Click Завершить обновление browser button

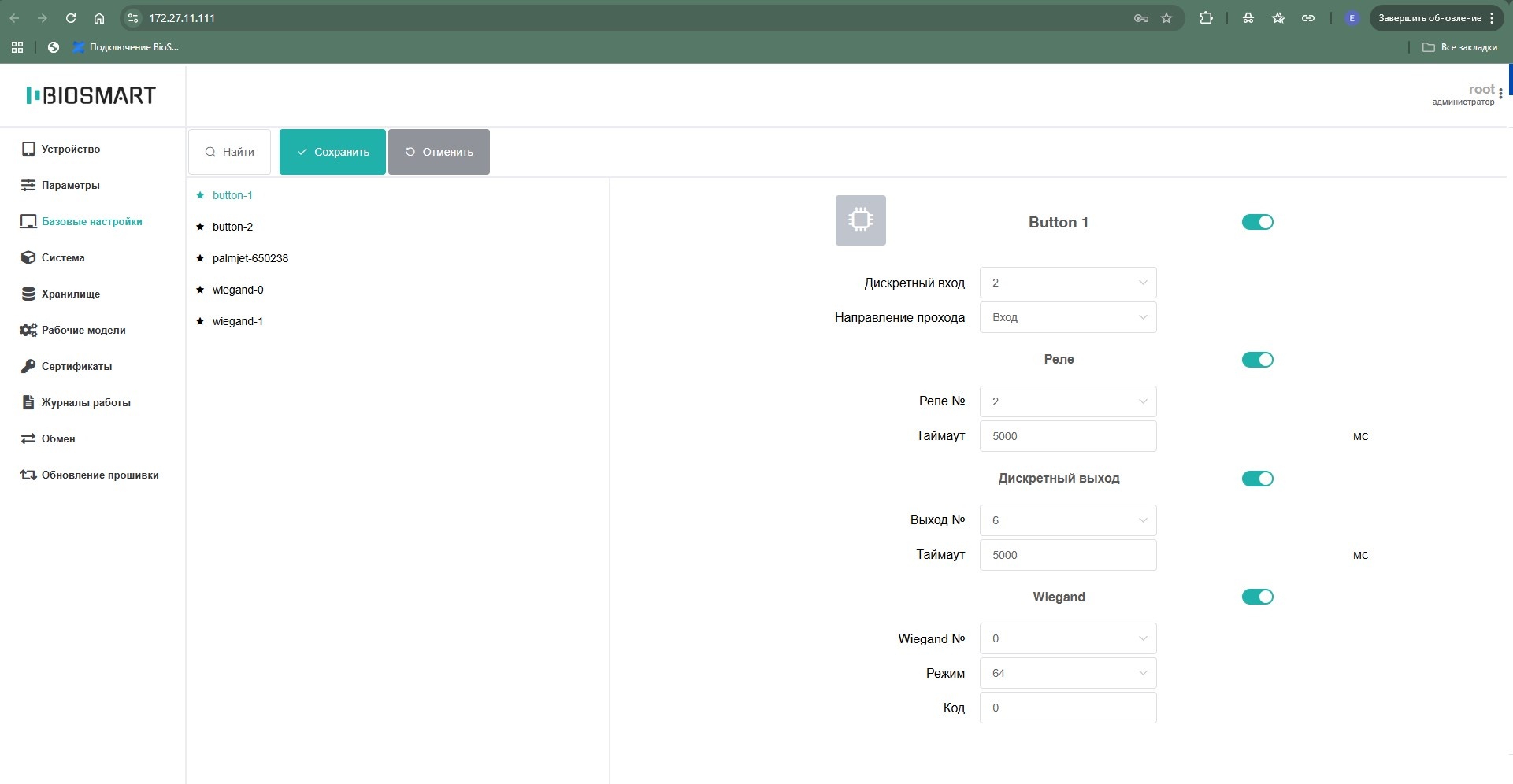tap(1436, 18)
